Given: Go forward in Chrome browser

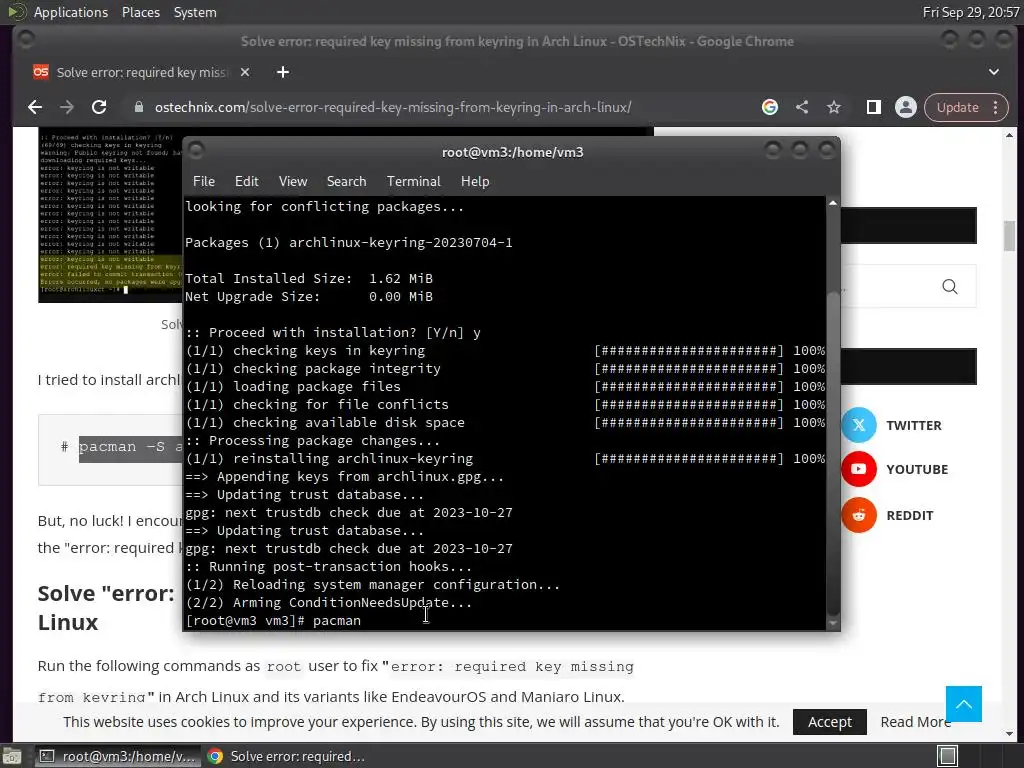Looking at the screenshot, I should point(67,107).
